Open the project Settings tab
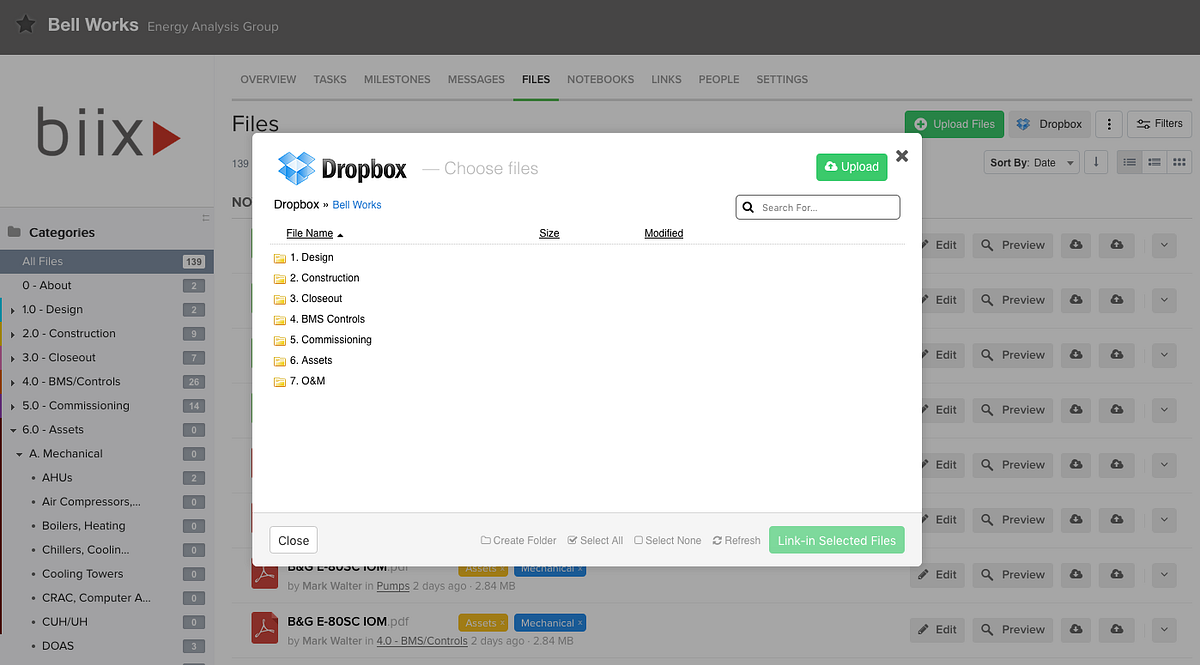 click(x=782, y=79)
